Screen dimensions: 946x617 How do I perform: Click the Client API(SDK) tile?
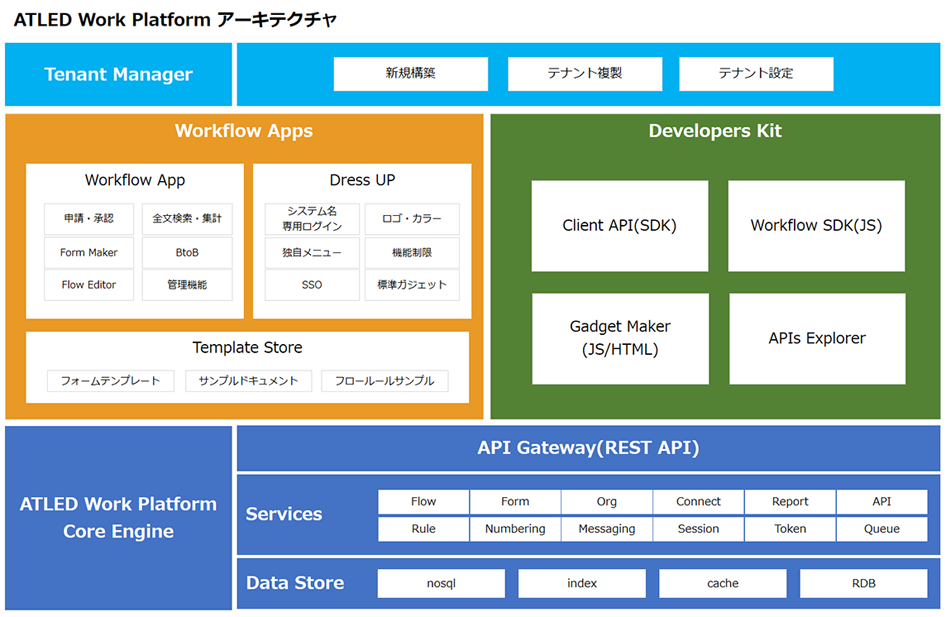[619, 226]
